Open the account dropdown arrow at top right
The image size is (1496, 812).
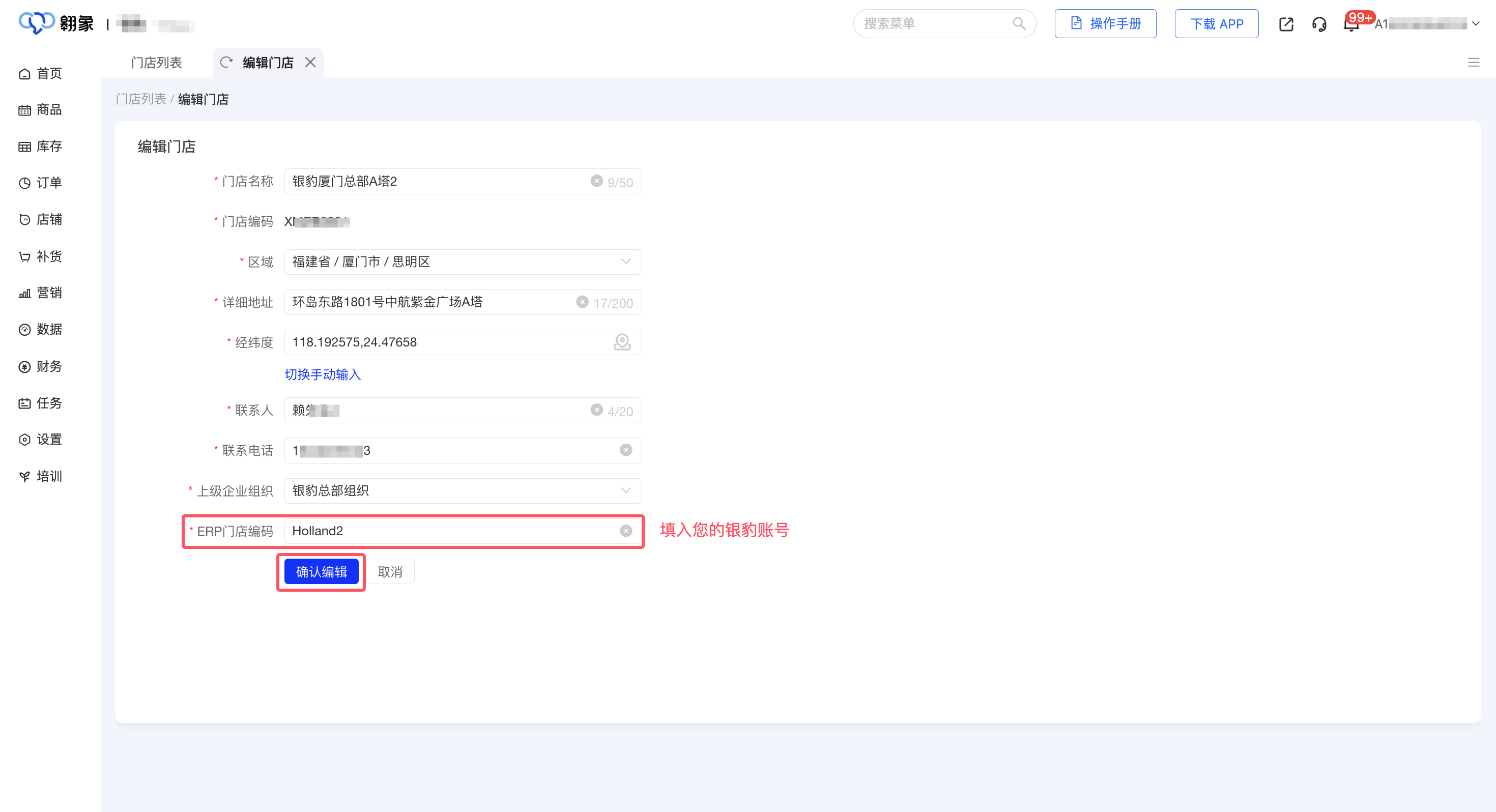[x=1476, y=24]
